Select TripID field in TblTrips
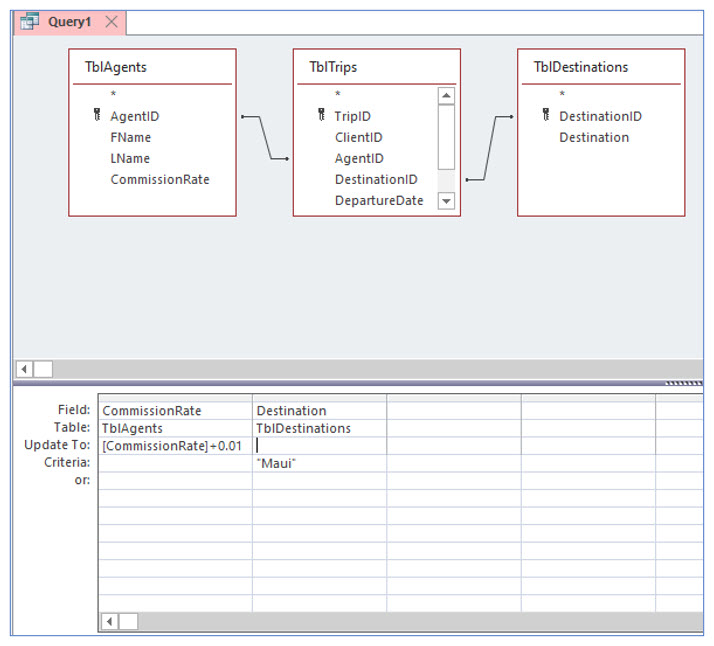This screenshot has width=714, height=646. click(353, 117)
